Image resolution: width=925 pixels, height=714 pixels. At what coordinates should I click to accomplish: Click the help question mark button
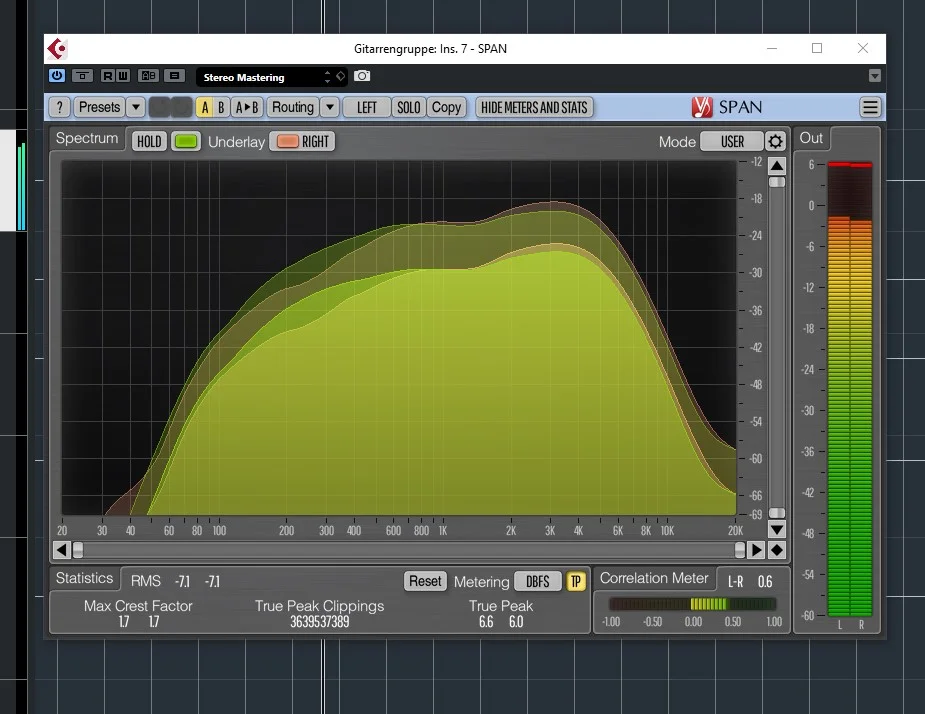60,107
